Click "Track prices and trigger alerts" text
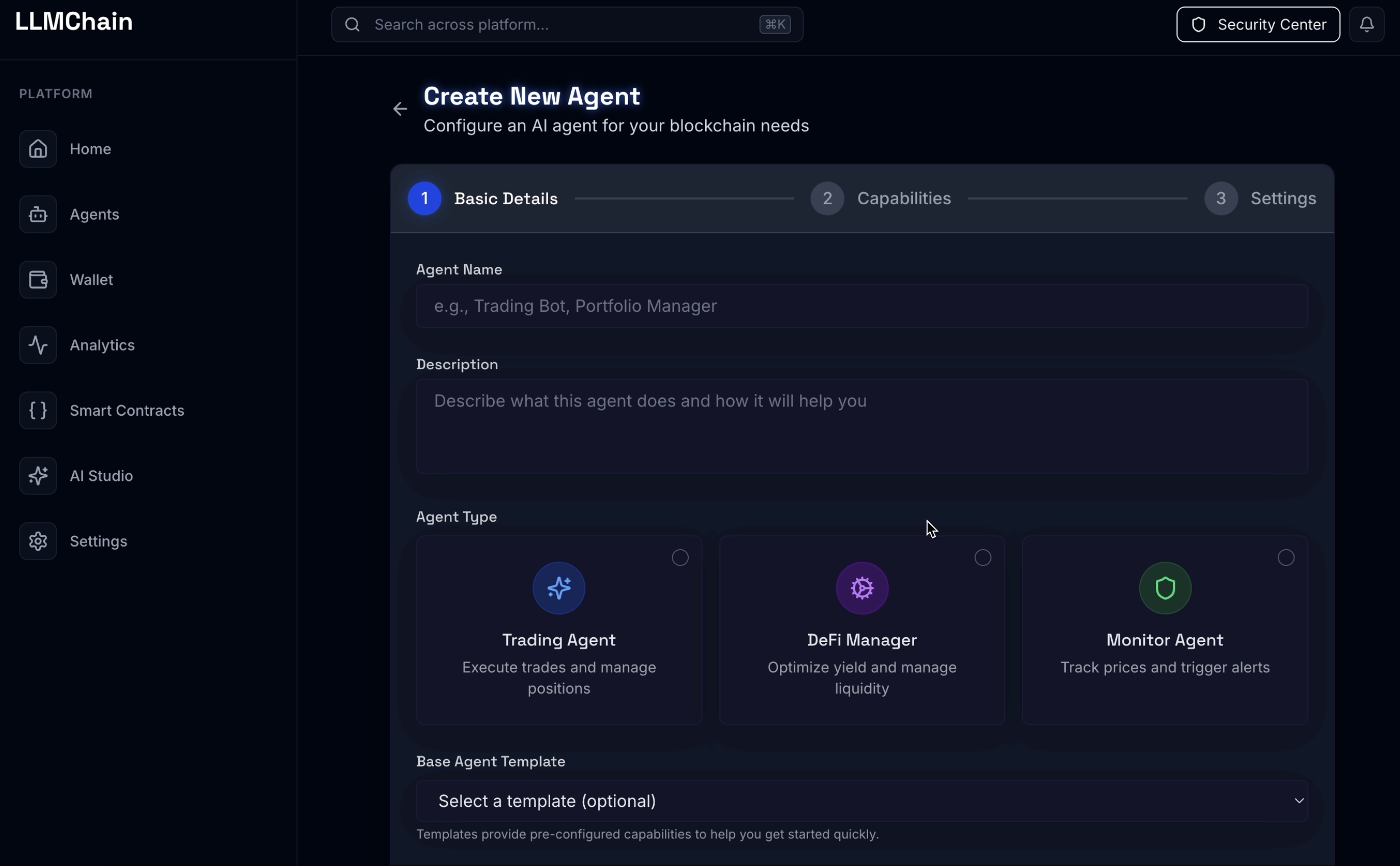This screenshot has height=866, width=1400. tap(1165, 667)
